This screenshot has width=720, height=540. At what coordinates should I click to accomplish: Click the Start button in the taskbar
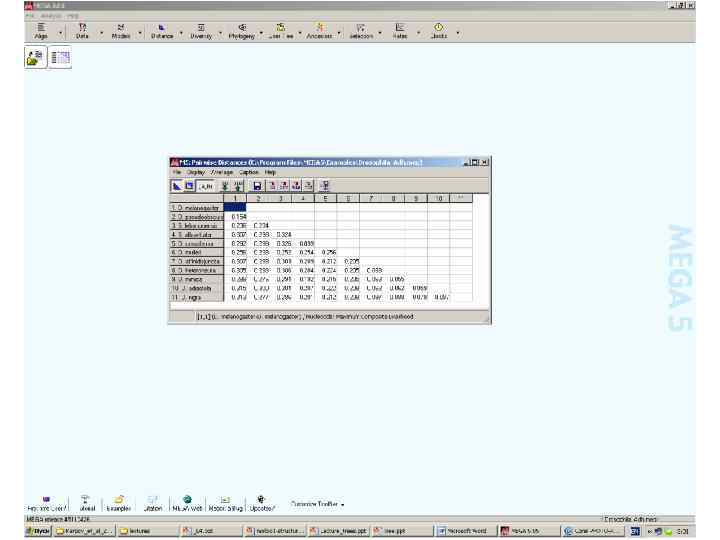click(38, 531)
